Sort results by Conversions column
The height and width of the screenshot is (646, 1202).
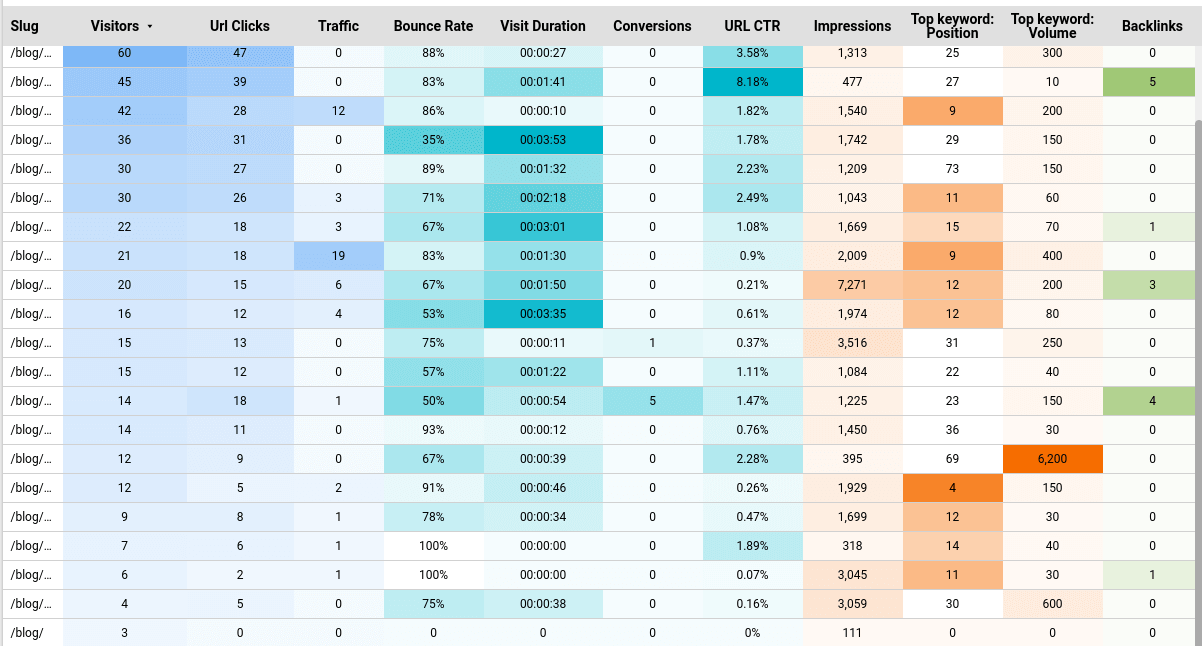point(652,26)
